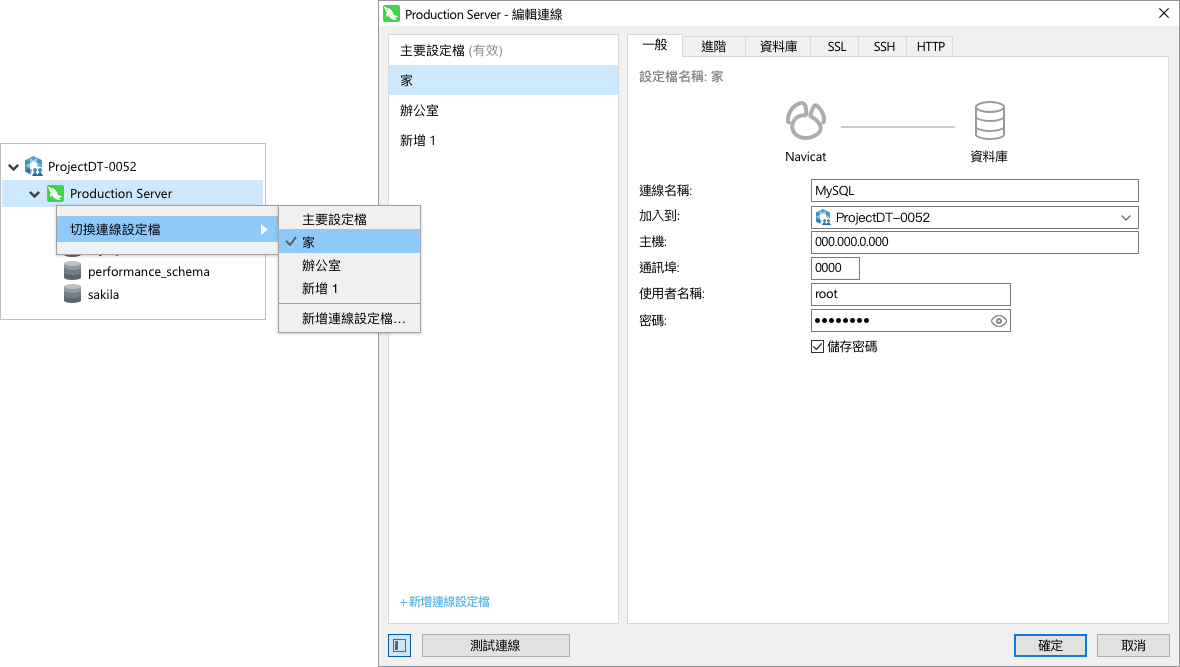
Task: Click the sakila database icon
Action: (72, 294)
